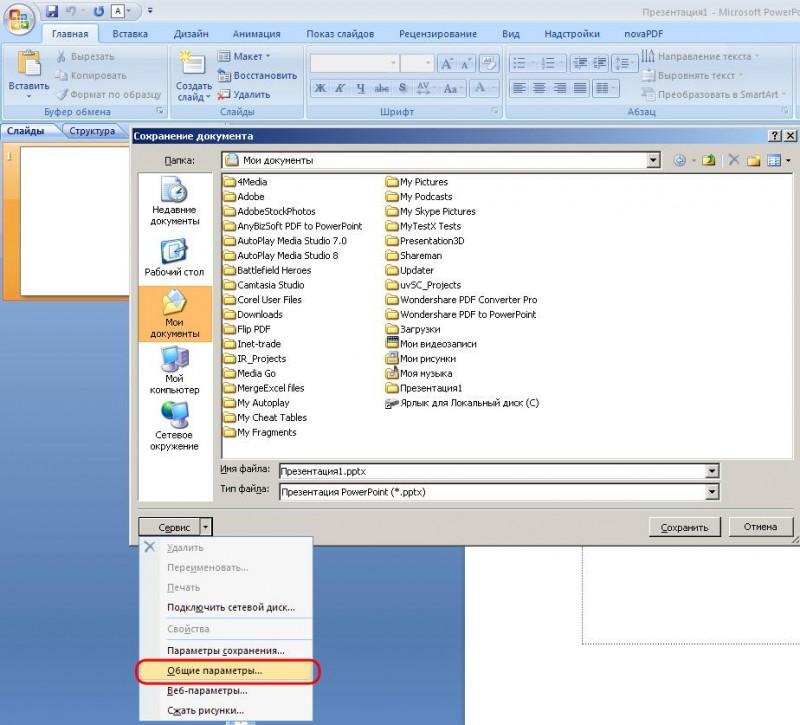Image resolution: width=800 pixels, height=725 pixels.
Task: Choose Параметры сохранения... menu item
Action: click(227, 651)
